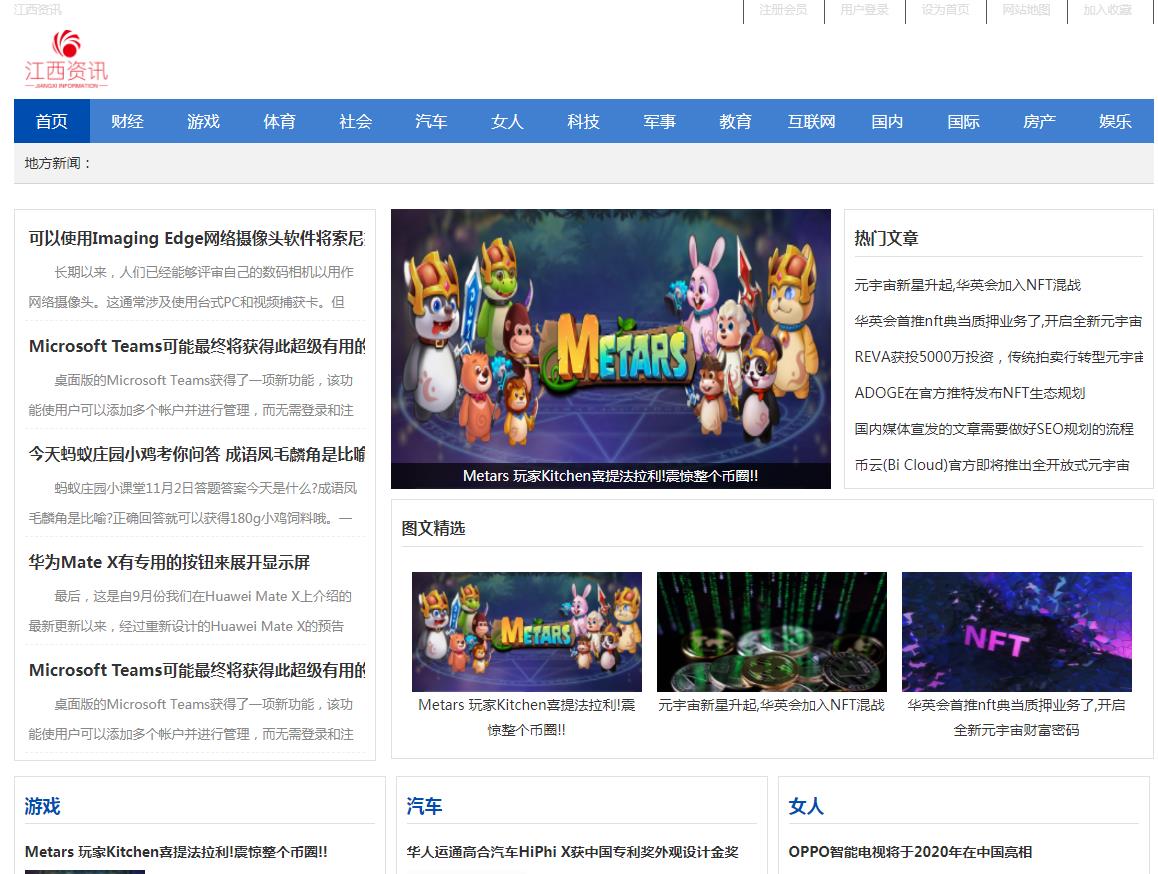Click the 热门文章 panel heading
This screenshot has width=1158, height=874.
(x=886, y=239)
